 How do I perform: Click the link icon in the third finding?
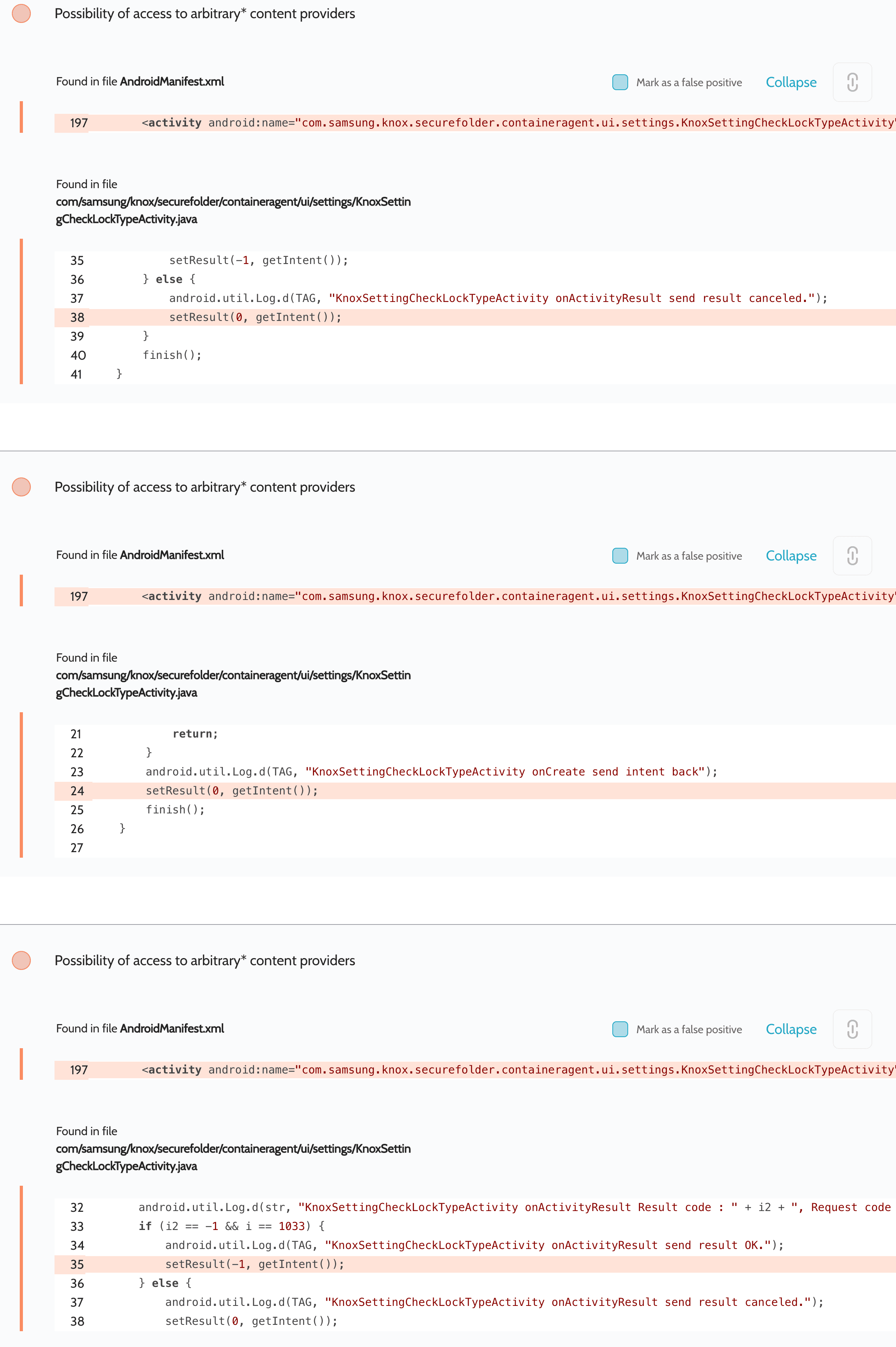[851, 1029]
